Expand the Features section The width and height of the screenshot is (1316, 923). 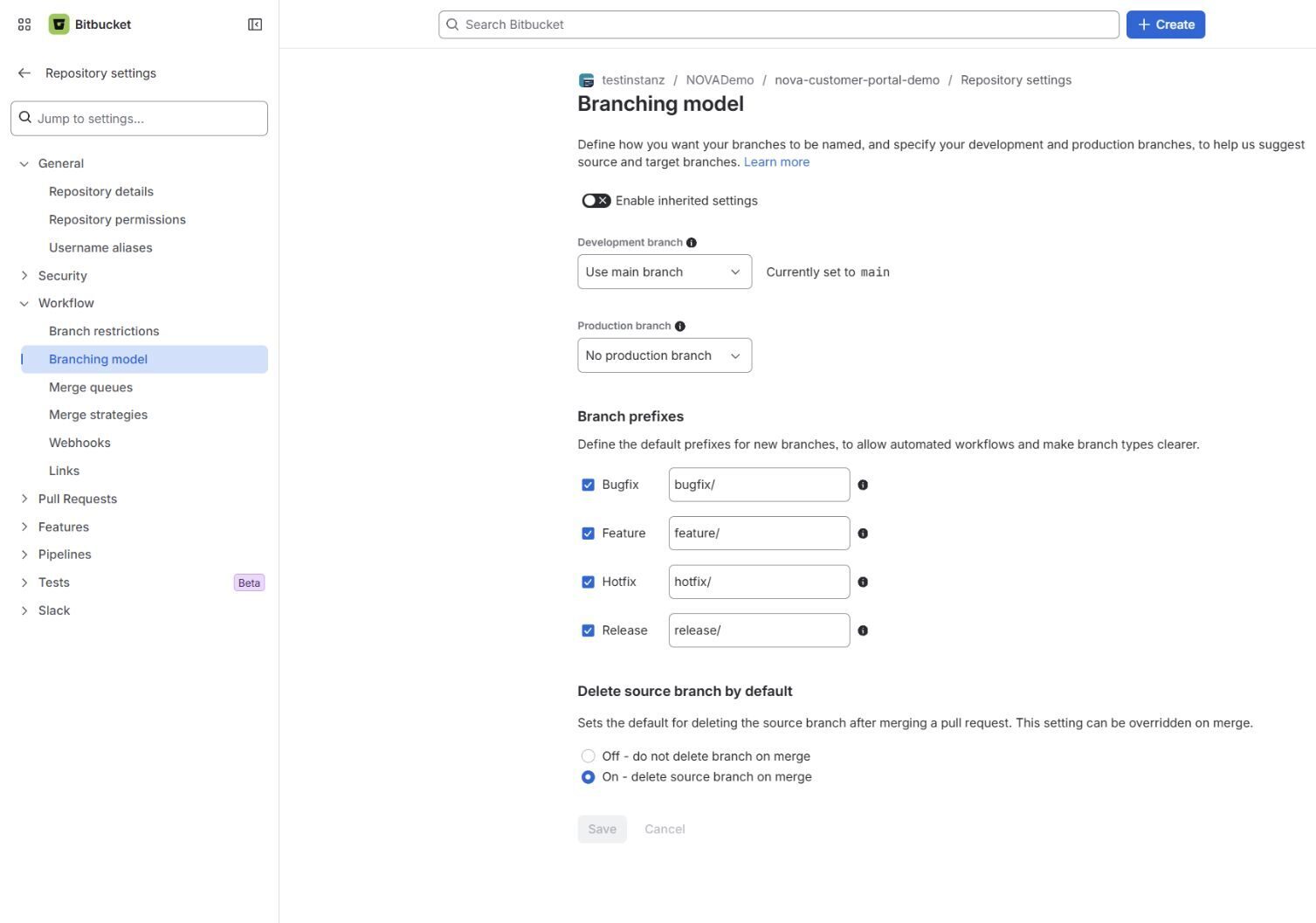pos(24,527)
